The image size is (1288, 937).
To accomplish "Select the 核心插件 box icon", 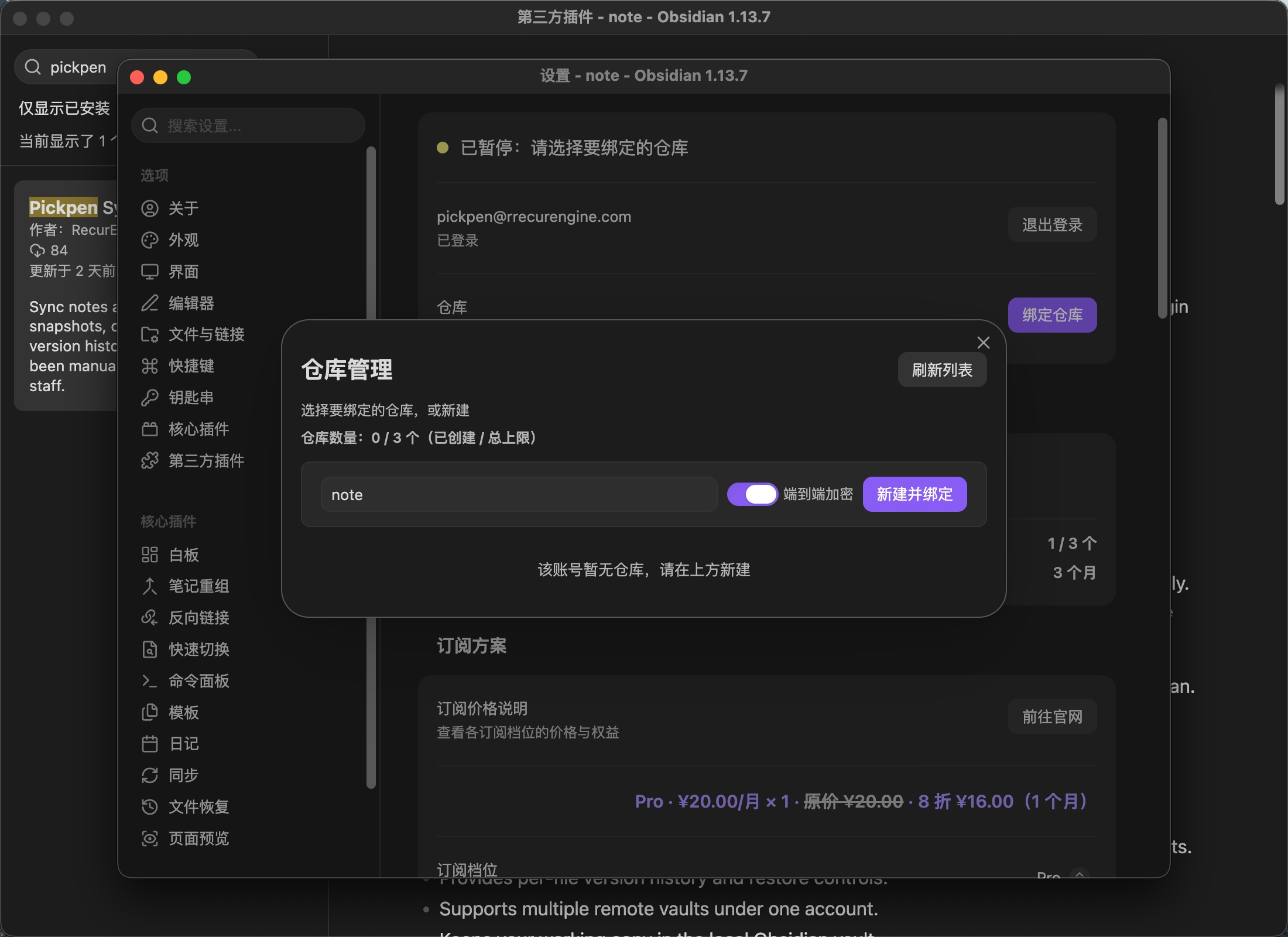I will [x=150, y=429].
